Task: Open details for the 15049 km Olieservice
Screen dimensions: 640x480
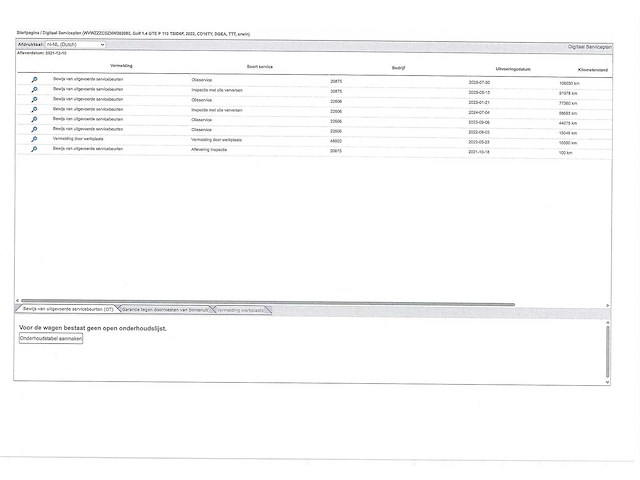Action: (x=34, y=130)
